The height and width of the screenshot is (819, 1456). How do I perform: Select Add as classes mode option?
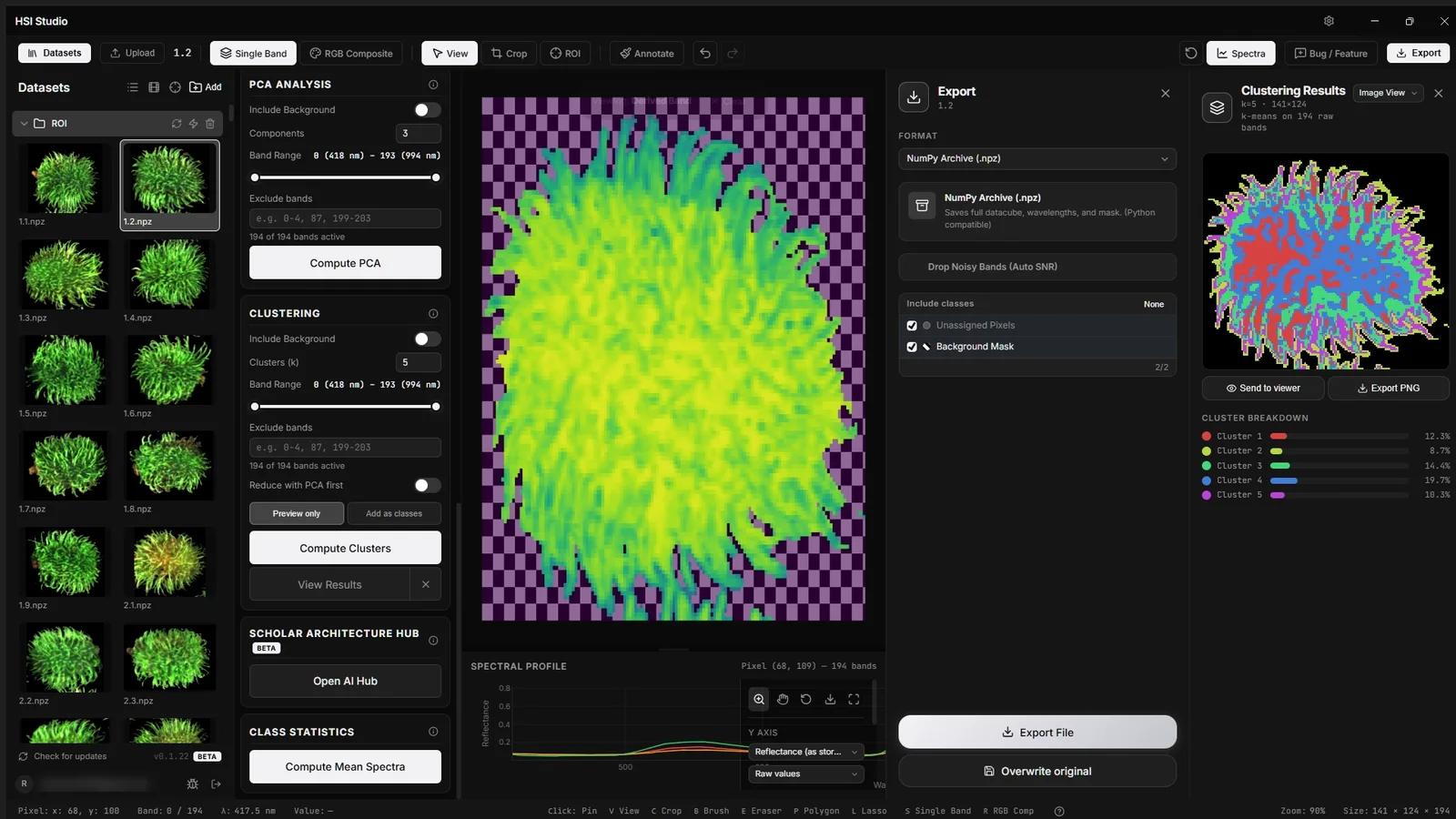(394, 514)
